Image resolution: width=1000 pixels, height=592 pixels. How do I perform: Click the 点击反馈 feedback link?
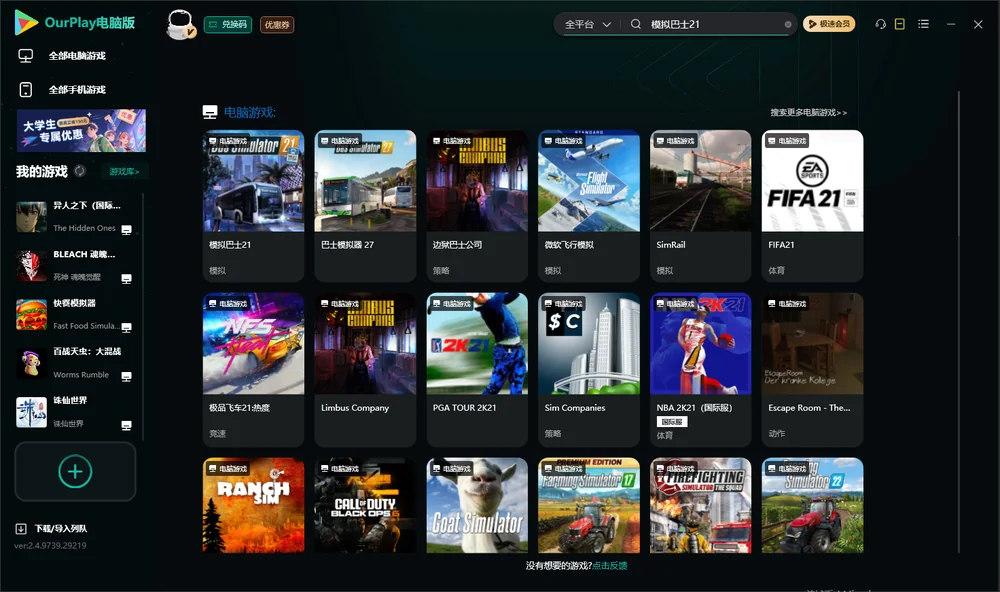pos(610,565)
